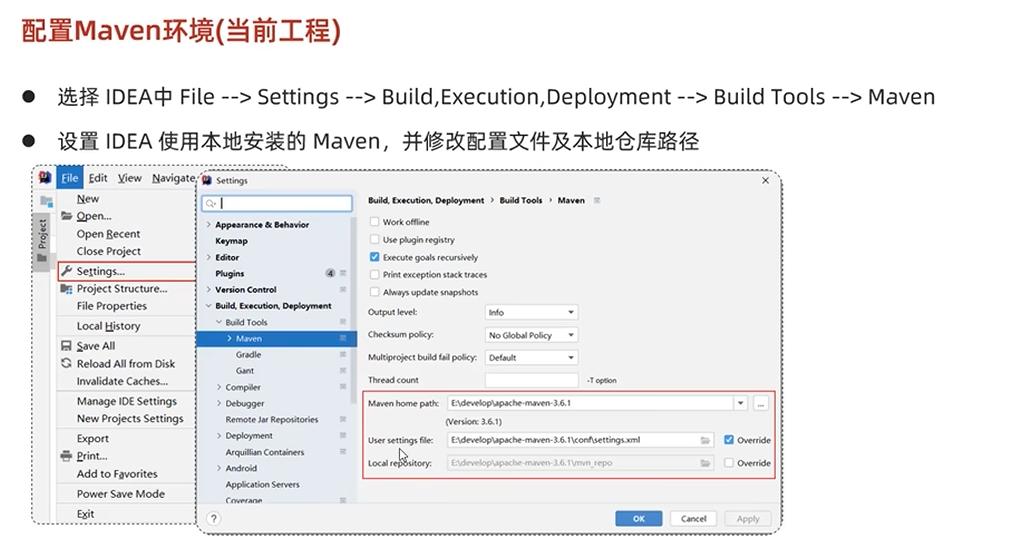This screenshot has width=1026, height=559.
Task: Click the Reload All from Disk icon
Action: (66, 363)
